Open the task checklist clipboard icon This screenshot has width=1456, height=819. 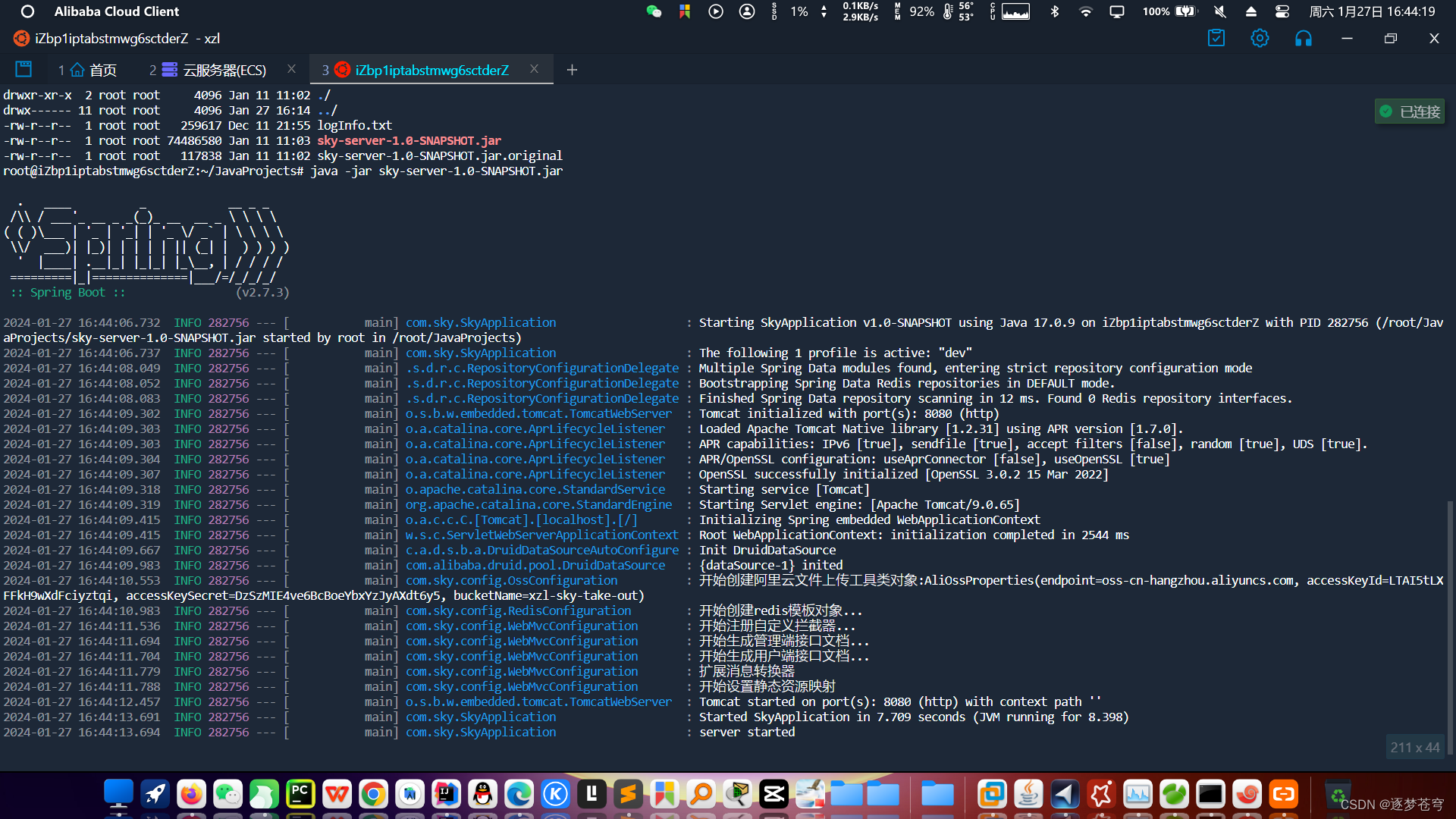1216,38
